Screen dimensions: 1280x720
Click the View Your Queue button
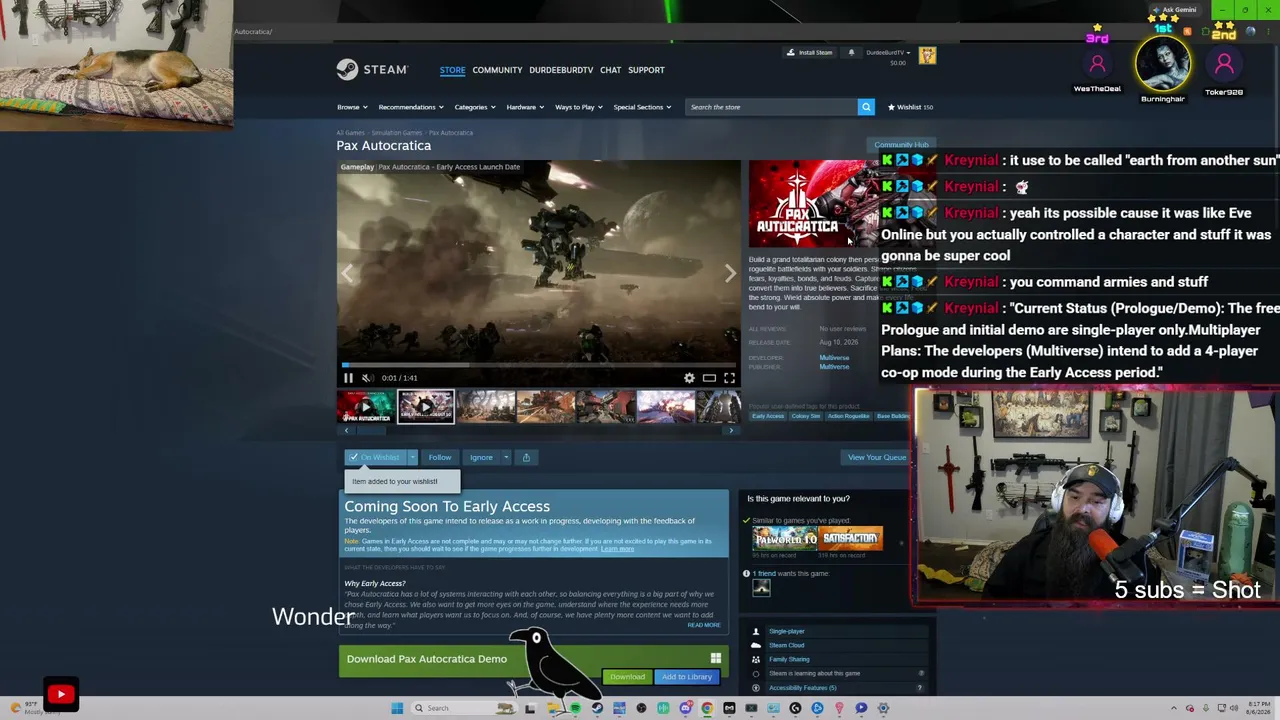(x=877, y=457)
